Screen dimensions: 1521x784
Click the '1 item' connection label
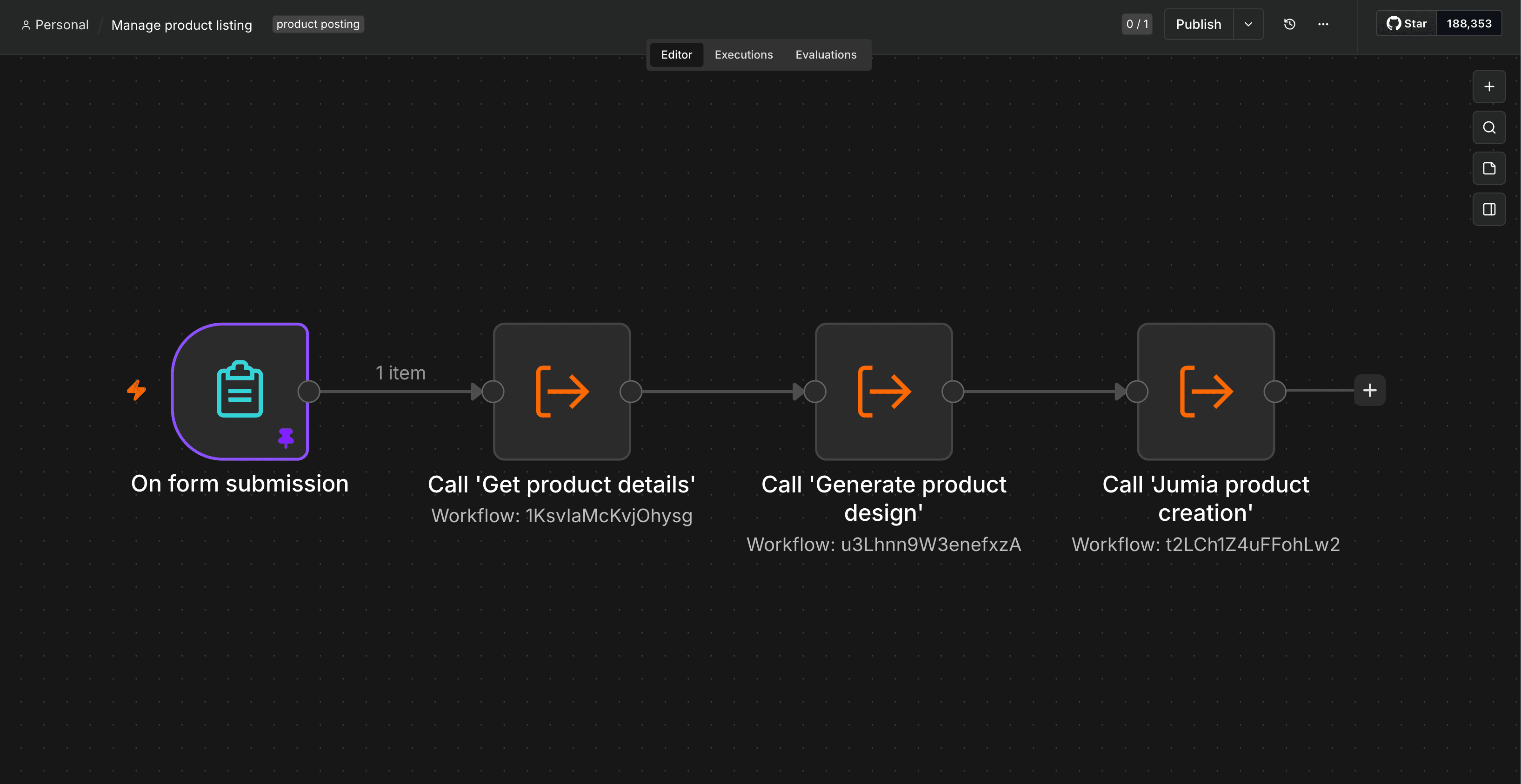click(400, 372)
